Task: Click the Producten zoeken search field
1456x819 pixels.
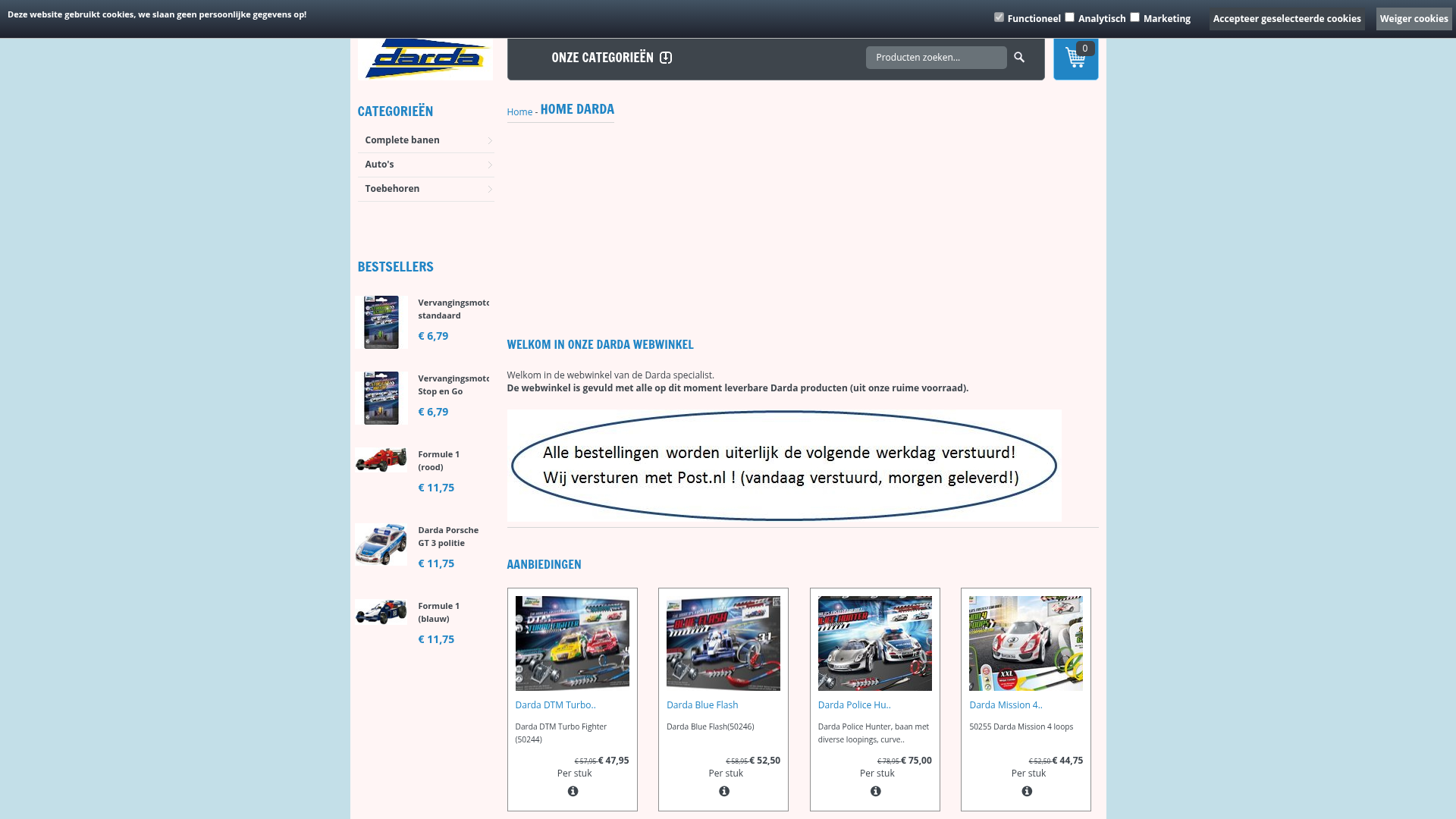Action: (936, 58)
